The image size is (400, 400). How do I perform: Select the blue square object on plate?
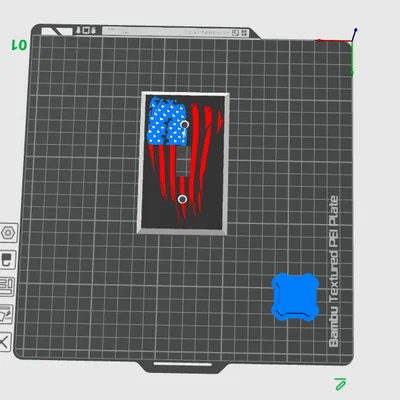click(295, 297)
